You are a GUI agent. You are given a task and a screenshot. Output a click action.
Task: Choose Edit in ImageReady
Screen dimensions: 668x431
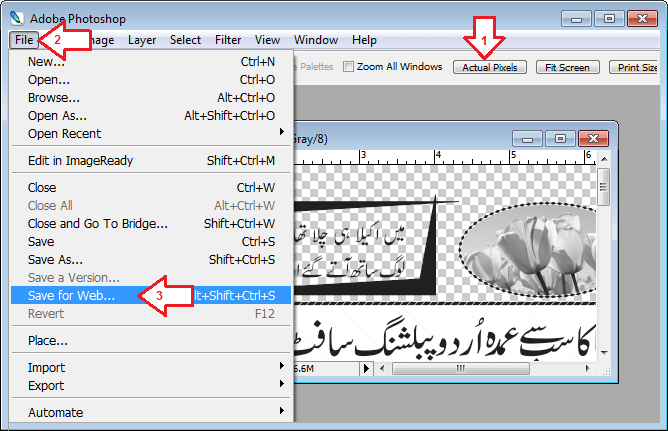[151, 161]
